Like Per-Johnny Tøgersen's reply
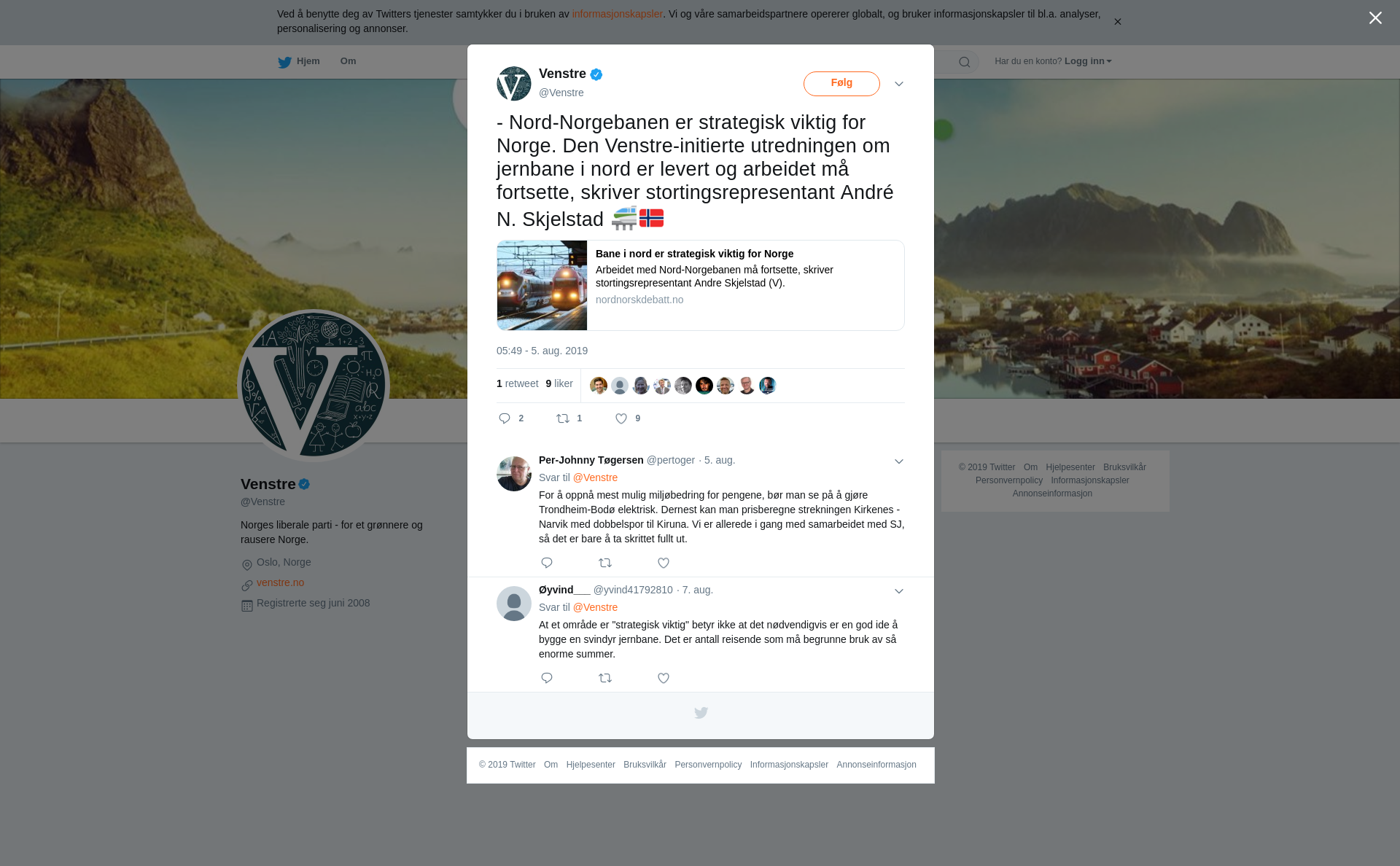The image size is (1400, 866). coord(664,563)
